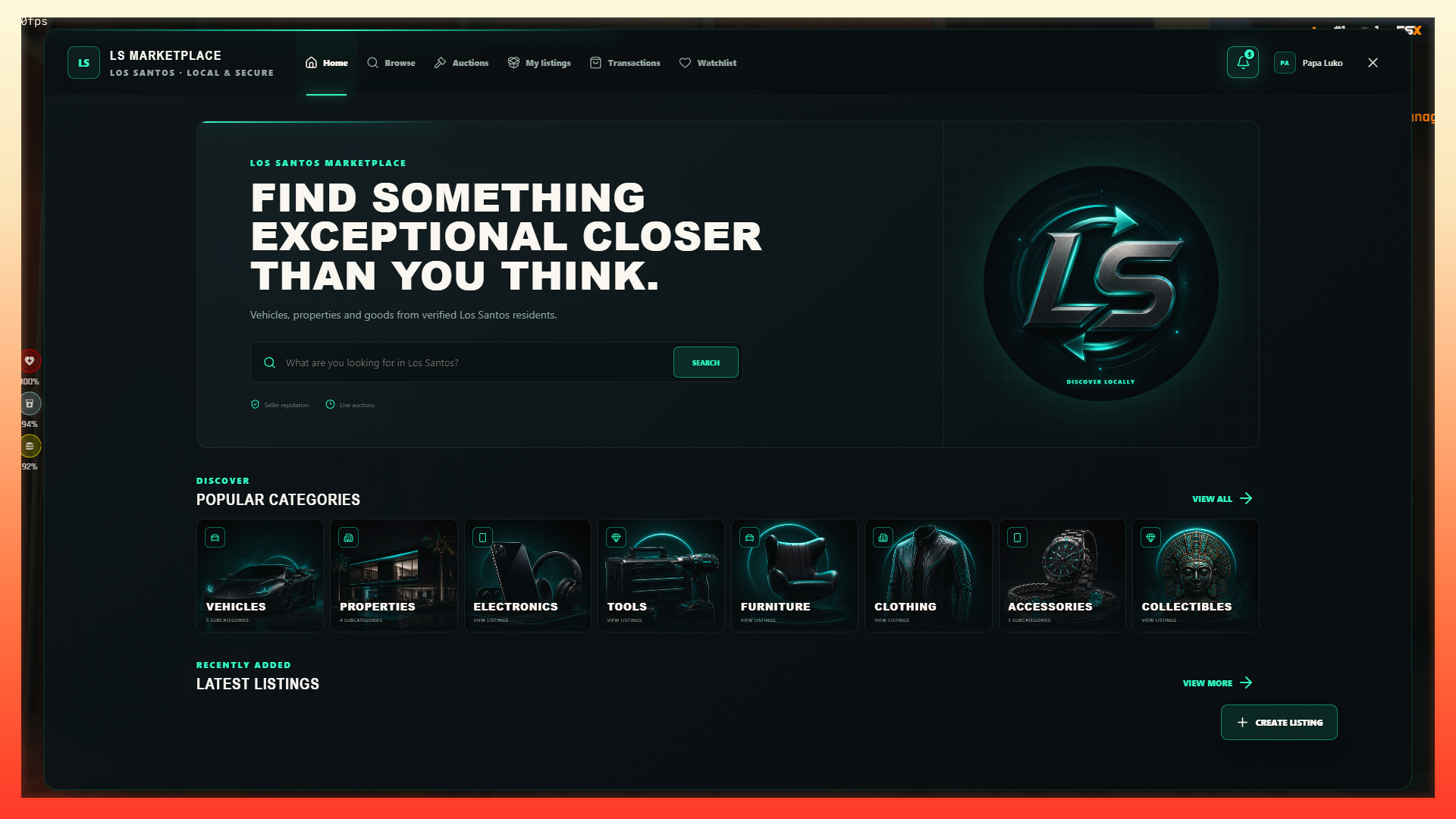
Task: Click the phone icon on Electronics card
Action: [x=482, y=538]
